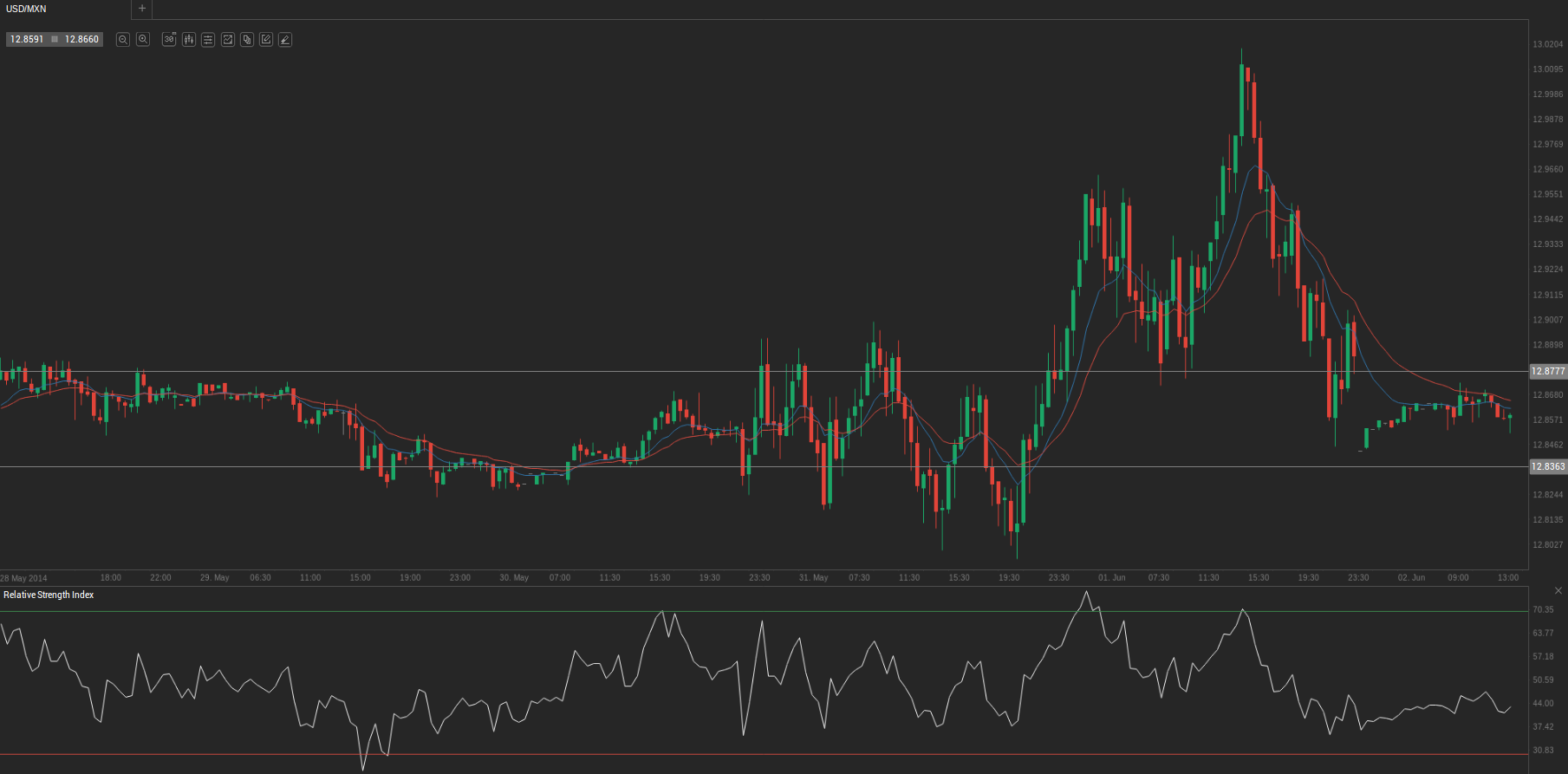
Task: Click the ask price 12.8660
Action: tap(81, 40)
